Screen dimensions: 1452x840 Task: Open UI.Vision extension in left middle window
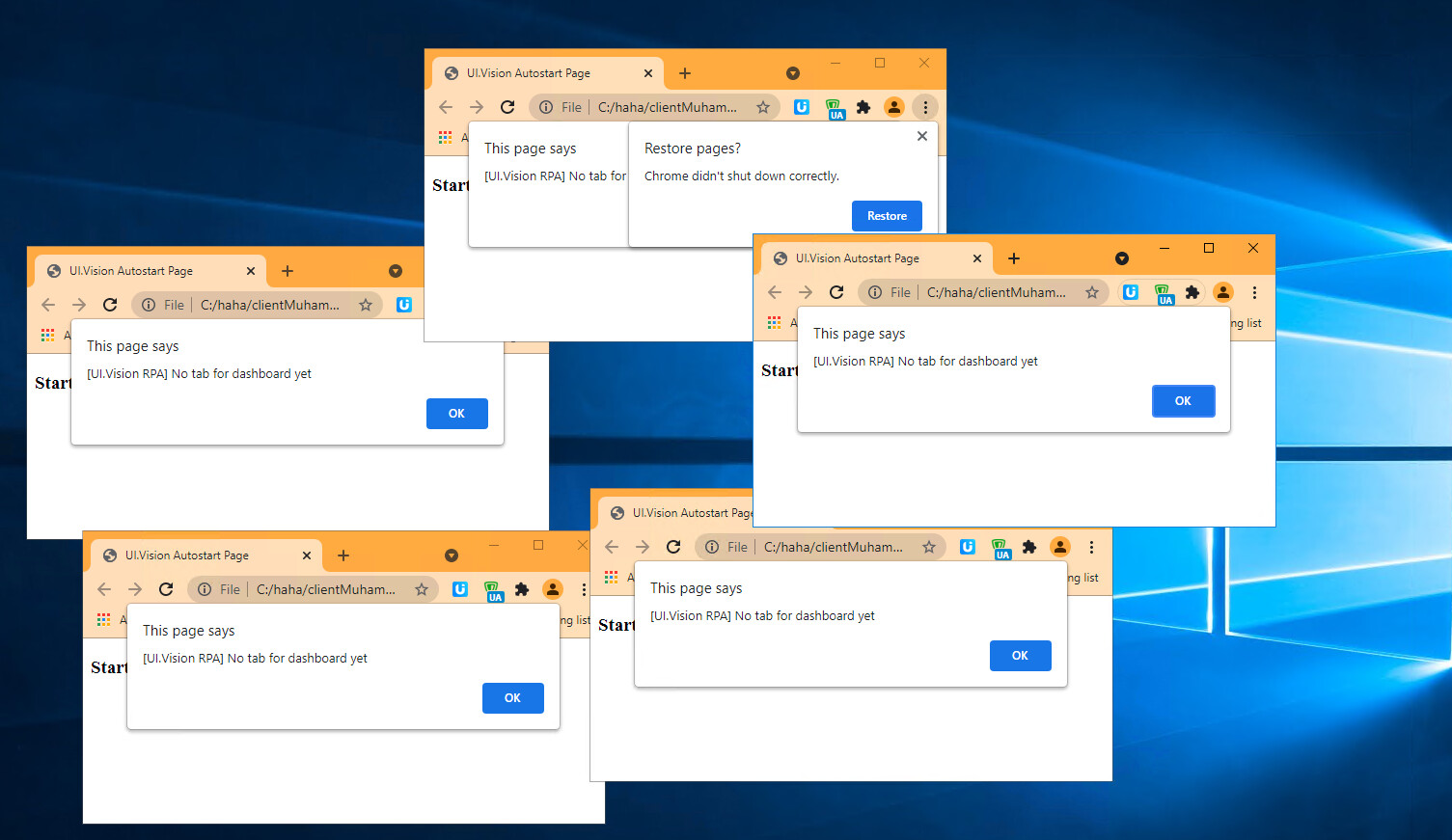click(404, 305)
